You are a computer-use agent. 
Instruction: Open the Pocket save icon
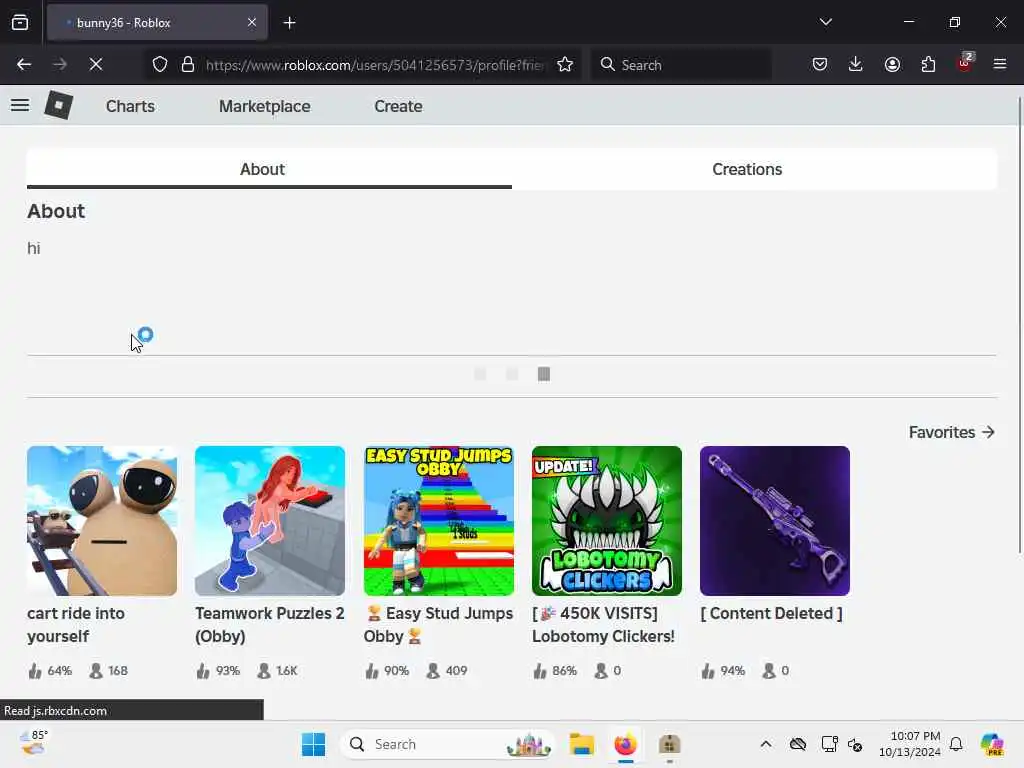coord(820,64)
